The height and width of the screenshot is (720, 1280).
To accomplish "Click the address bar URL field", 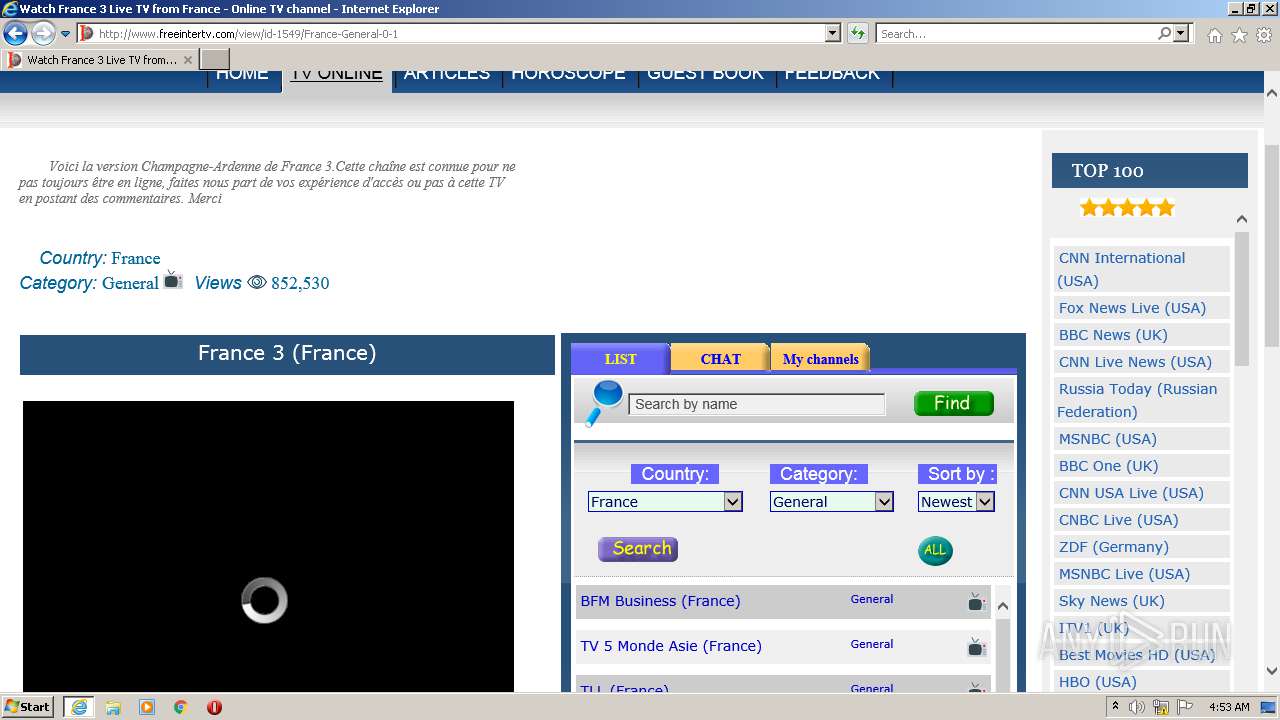I will (x=459, y=34).
